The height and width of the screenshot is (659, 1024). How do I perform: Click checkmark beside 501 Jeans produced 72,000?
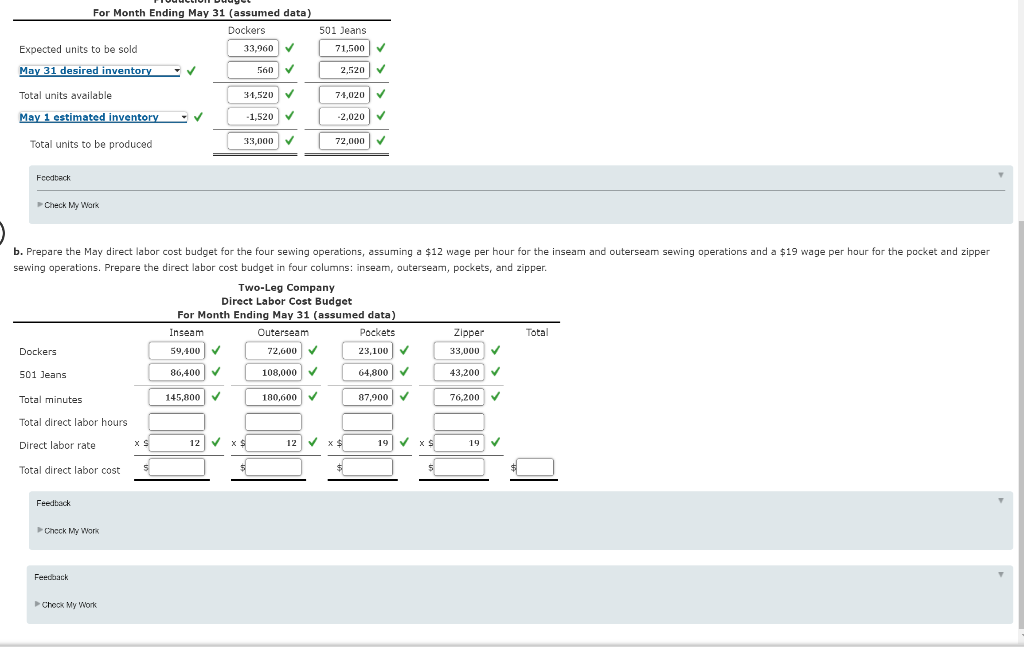(x=381, y=140)
